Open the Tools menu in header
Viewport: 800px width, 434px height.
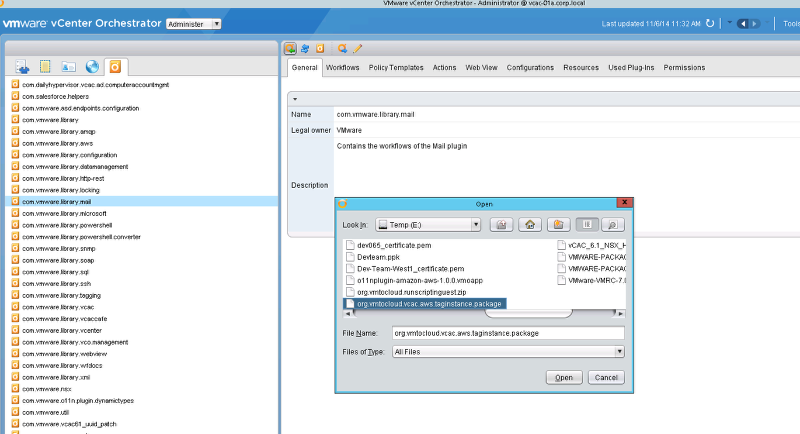pyautogui.click(x=791, y=23)
